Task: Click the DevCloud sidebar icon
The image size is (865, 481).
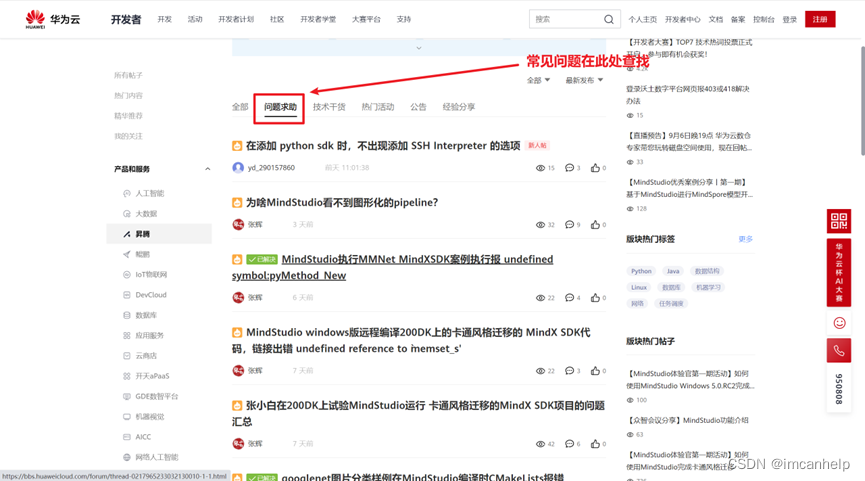Action: [x=127, y=295]
